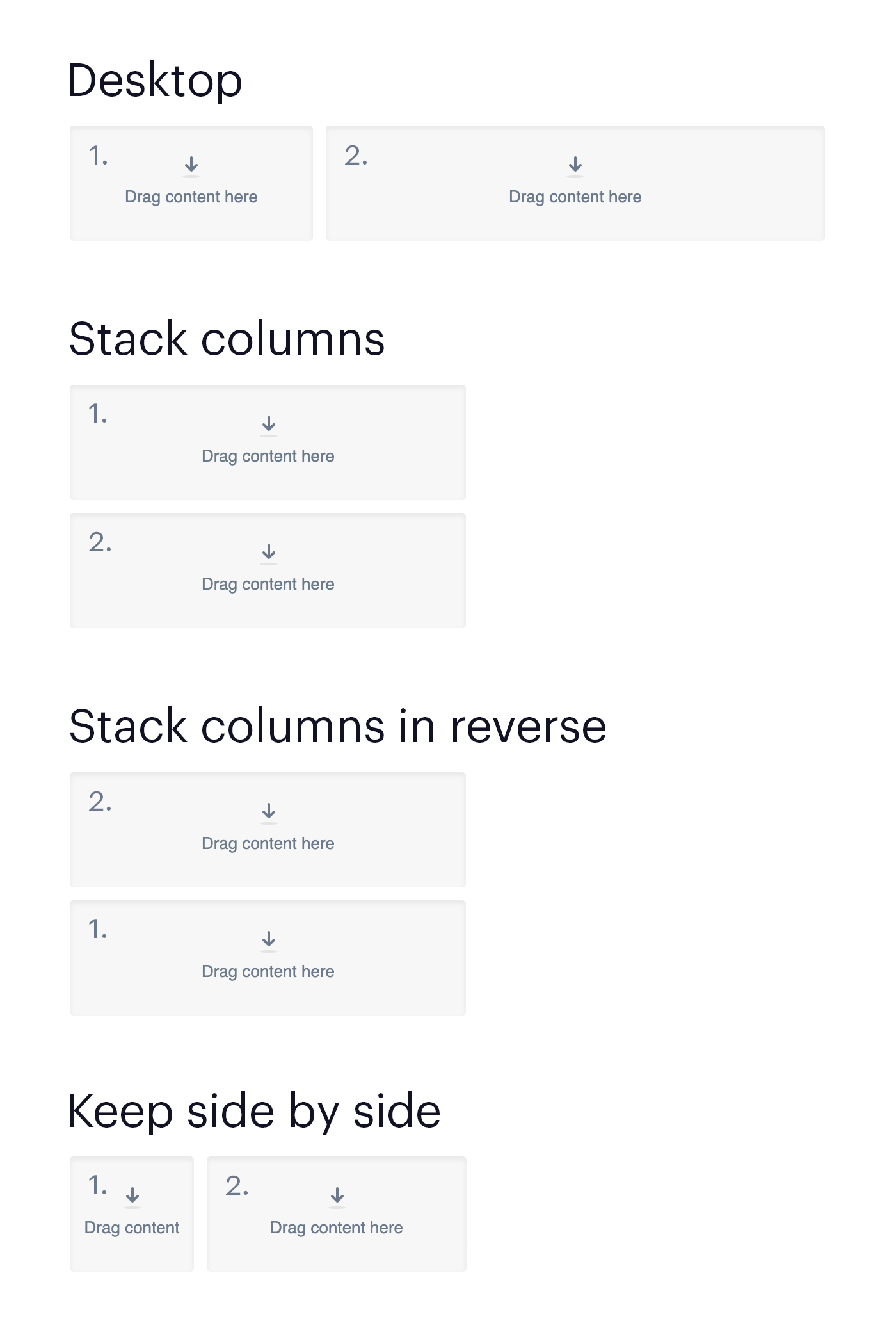Image resolution: width=896 pixels, height=1337 pixels.
Task: Click 'Drag content' in the narrow side-by-side zone
Action: coord(131,1228)
